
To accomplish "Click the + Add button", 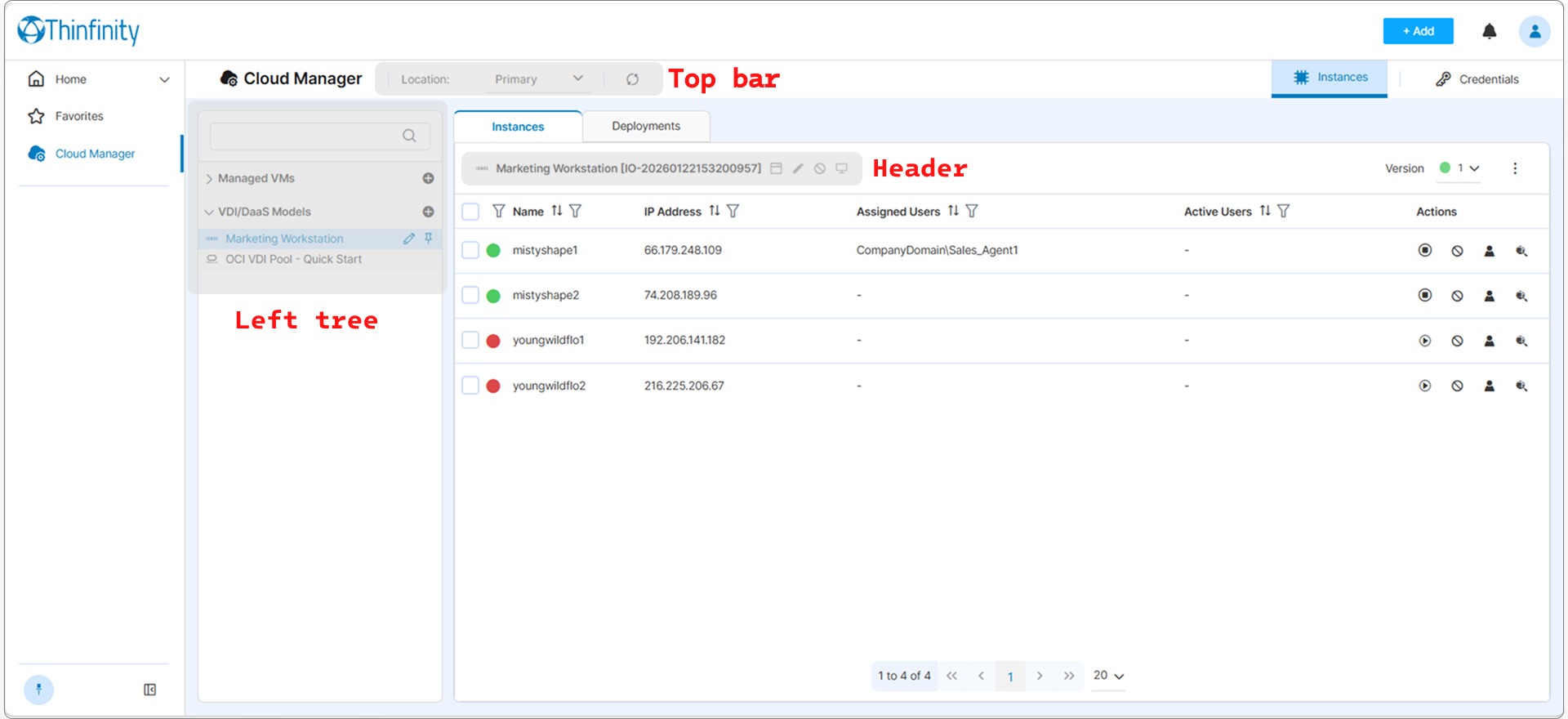I will [1418, 31].
